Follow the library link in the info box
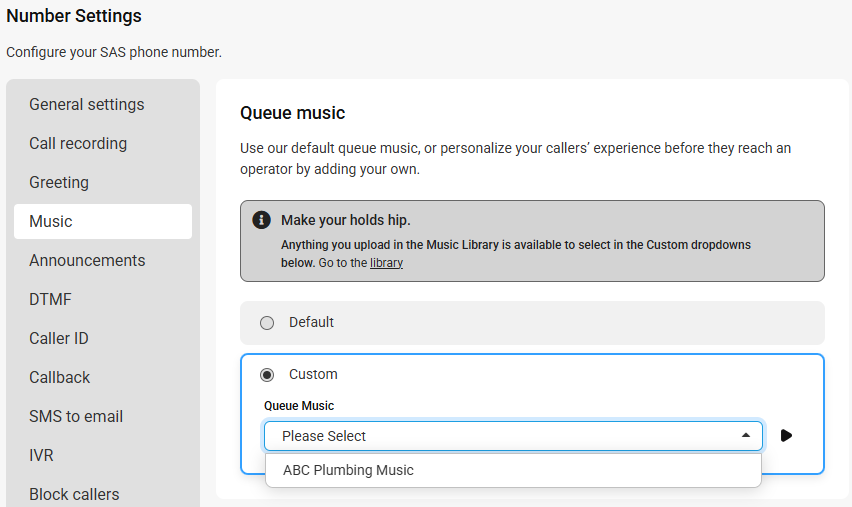The image size is (852, 507). tap(386, 263)
